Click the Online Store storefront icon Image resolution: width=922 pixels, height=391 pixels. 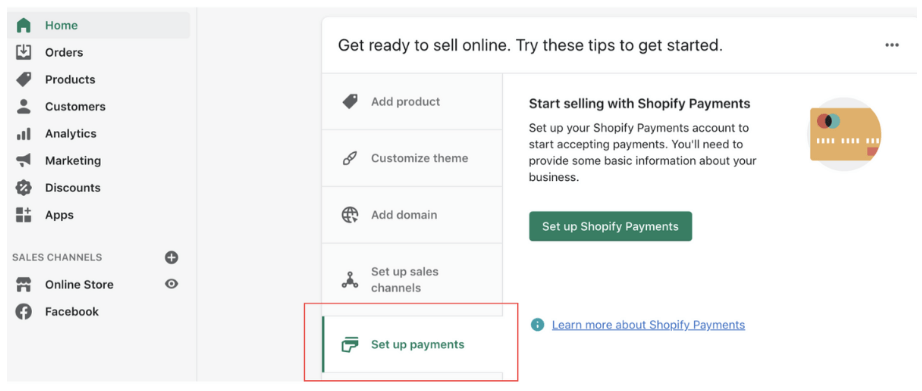[x=24, y=285]
